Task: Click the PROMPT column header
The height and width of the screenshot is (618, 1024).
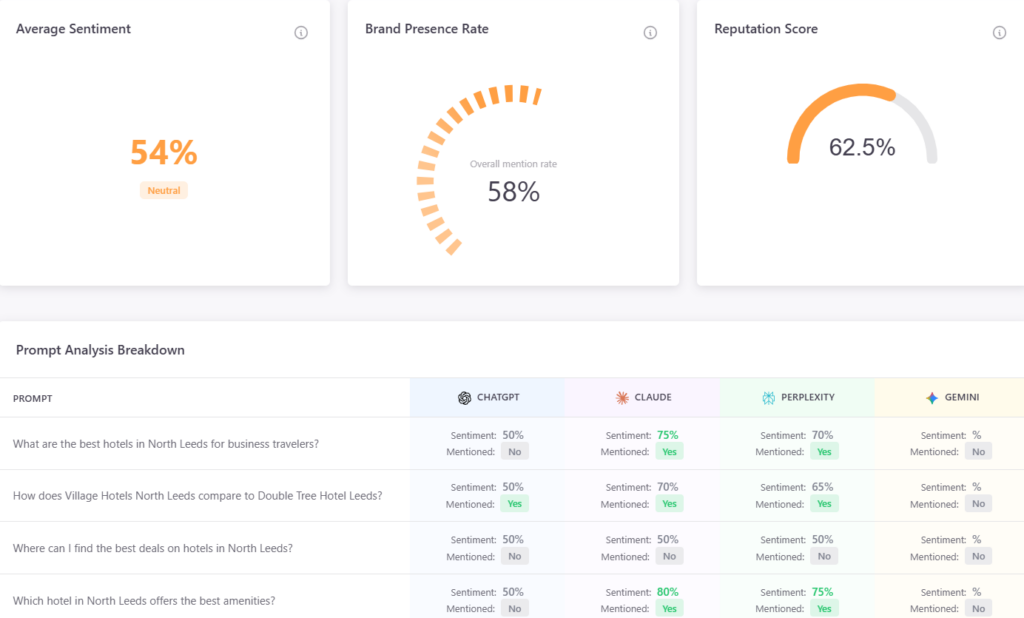Action: (x=32, y=399)
